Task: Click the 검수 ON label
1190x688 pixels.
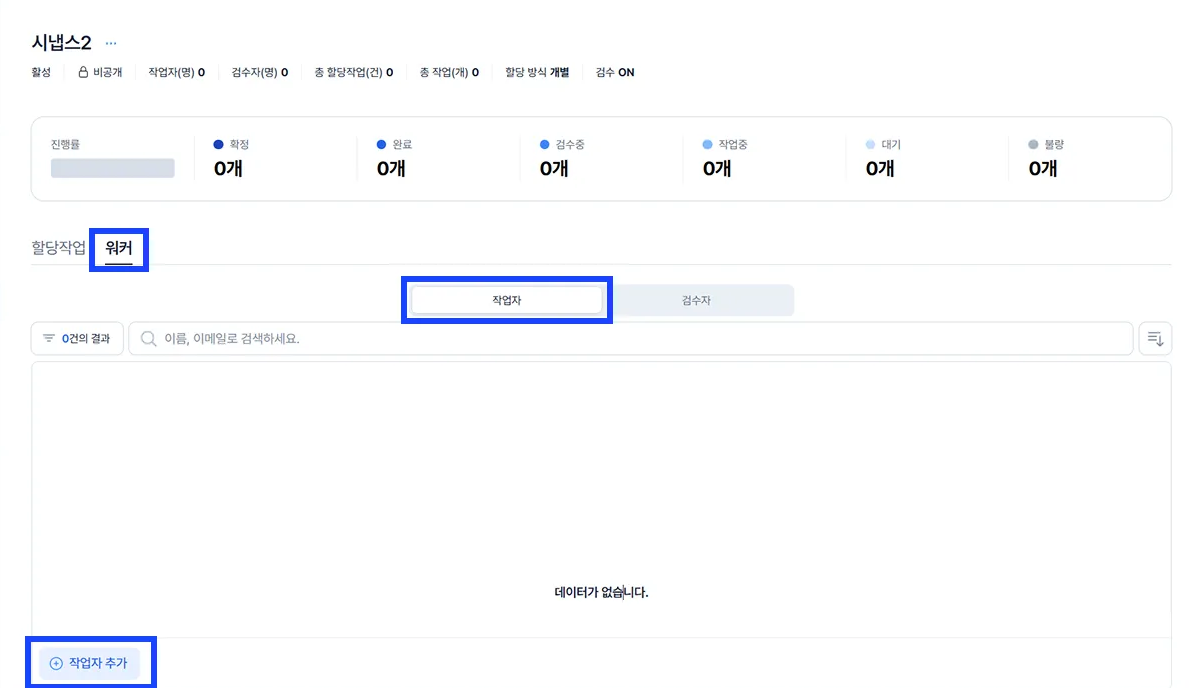Action: (615, 72)
